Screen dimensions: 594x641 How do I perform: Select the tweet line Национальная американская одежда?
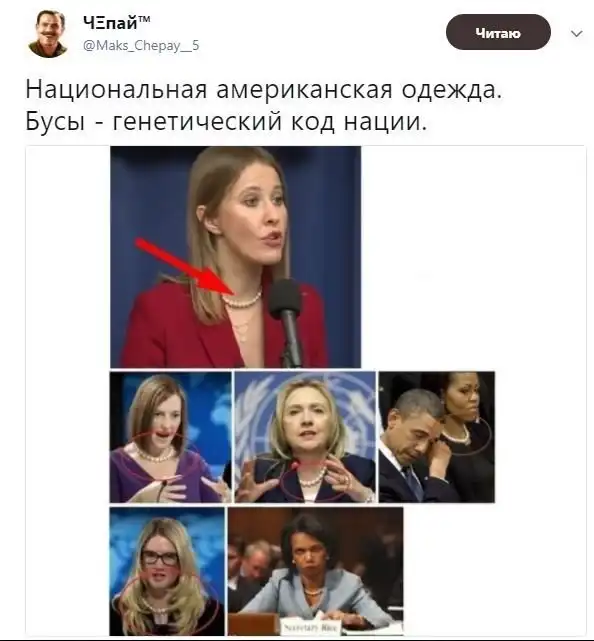[263, 90]
